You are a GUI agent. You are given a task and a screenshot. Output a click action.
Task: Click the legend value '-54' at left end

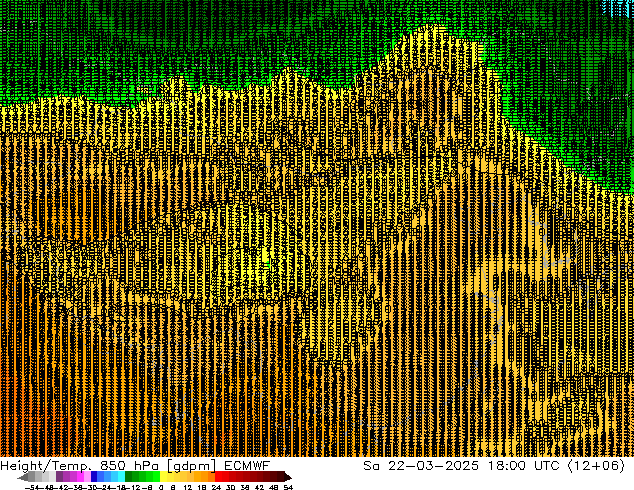[32, 488]
